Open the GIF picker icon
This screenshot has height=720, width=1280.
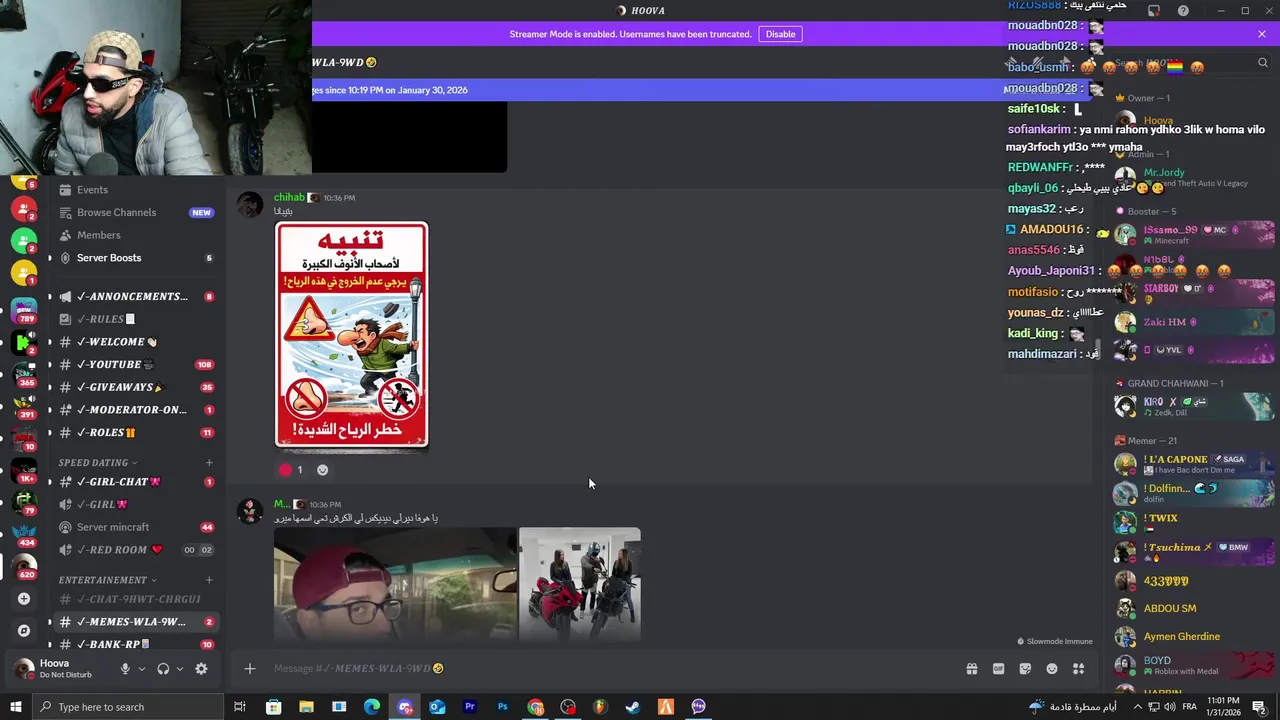[x=998, y=669]
